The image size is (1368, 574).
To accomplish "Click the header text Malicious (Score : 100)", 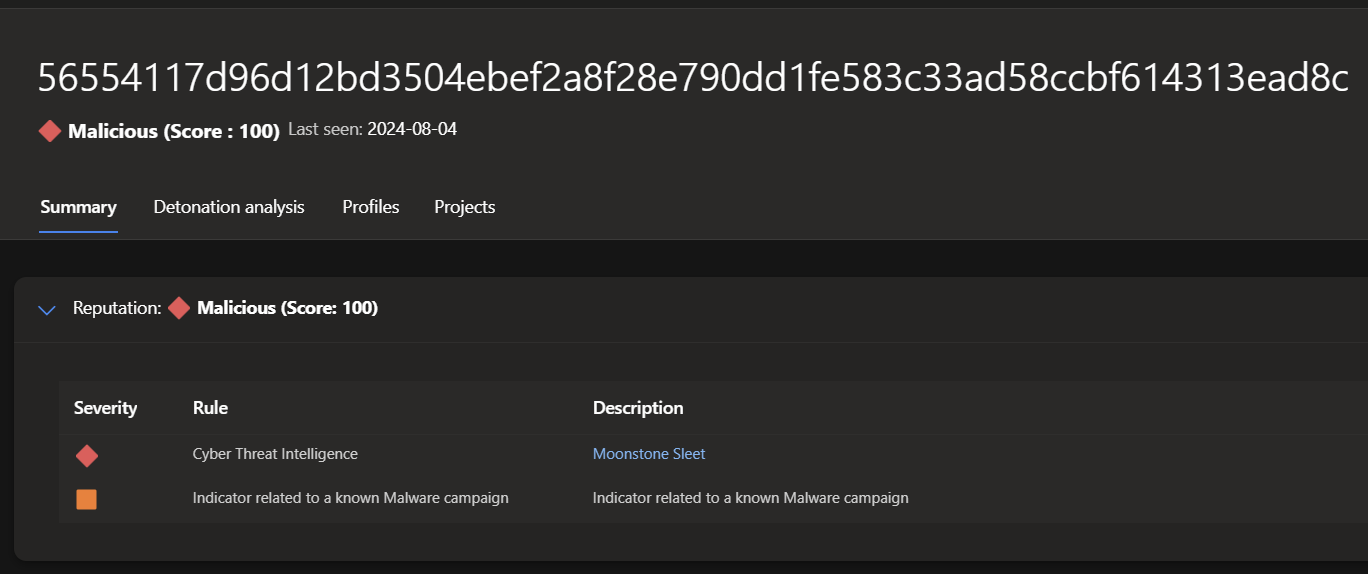I will tap(174, 131).
